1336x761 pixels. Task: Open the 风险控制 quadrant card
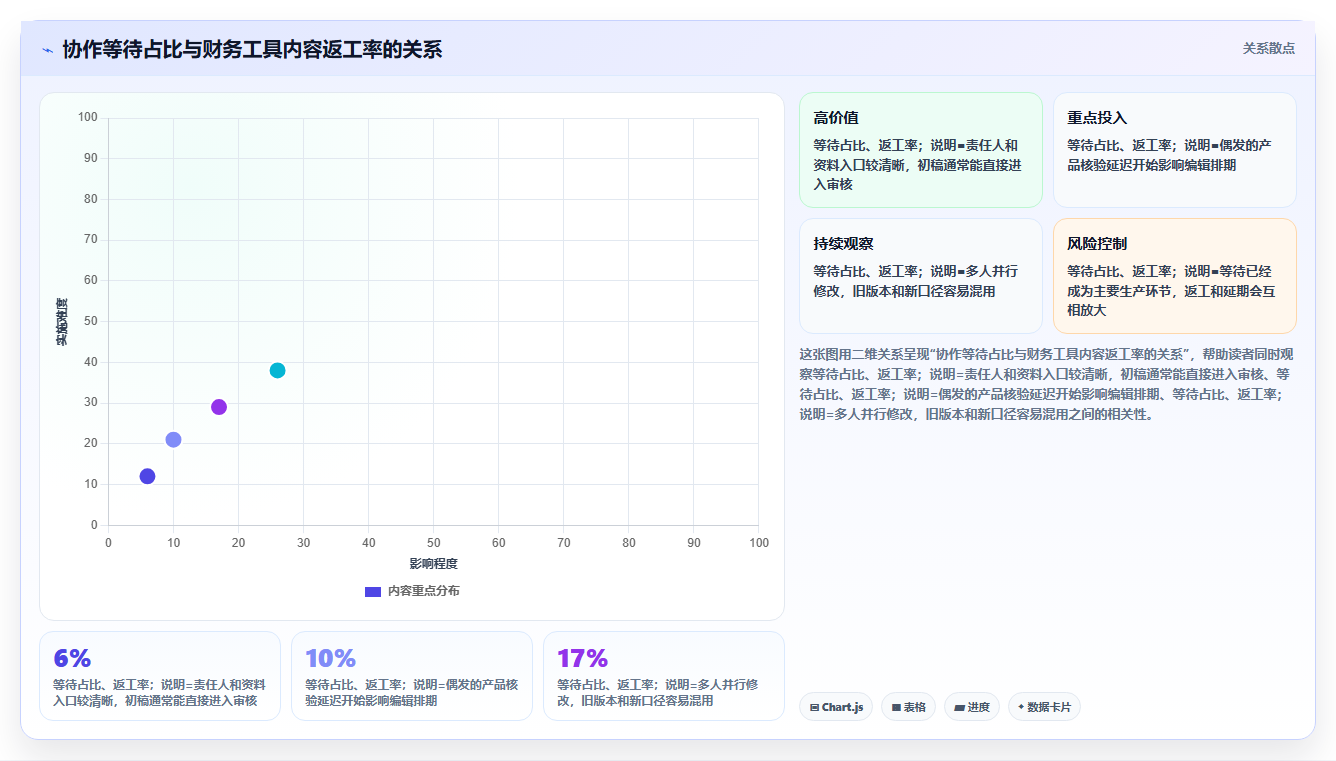pos(1175,276)
